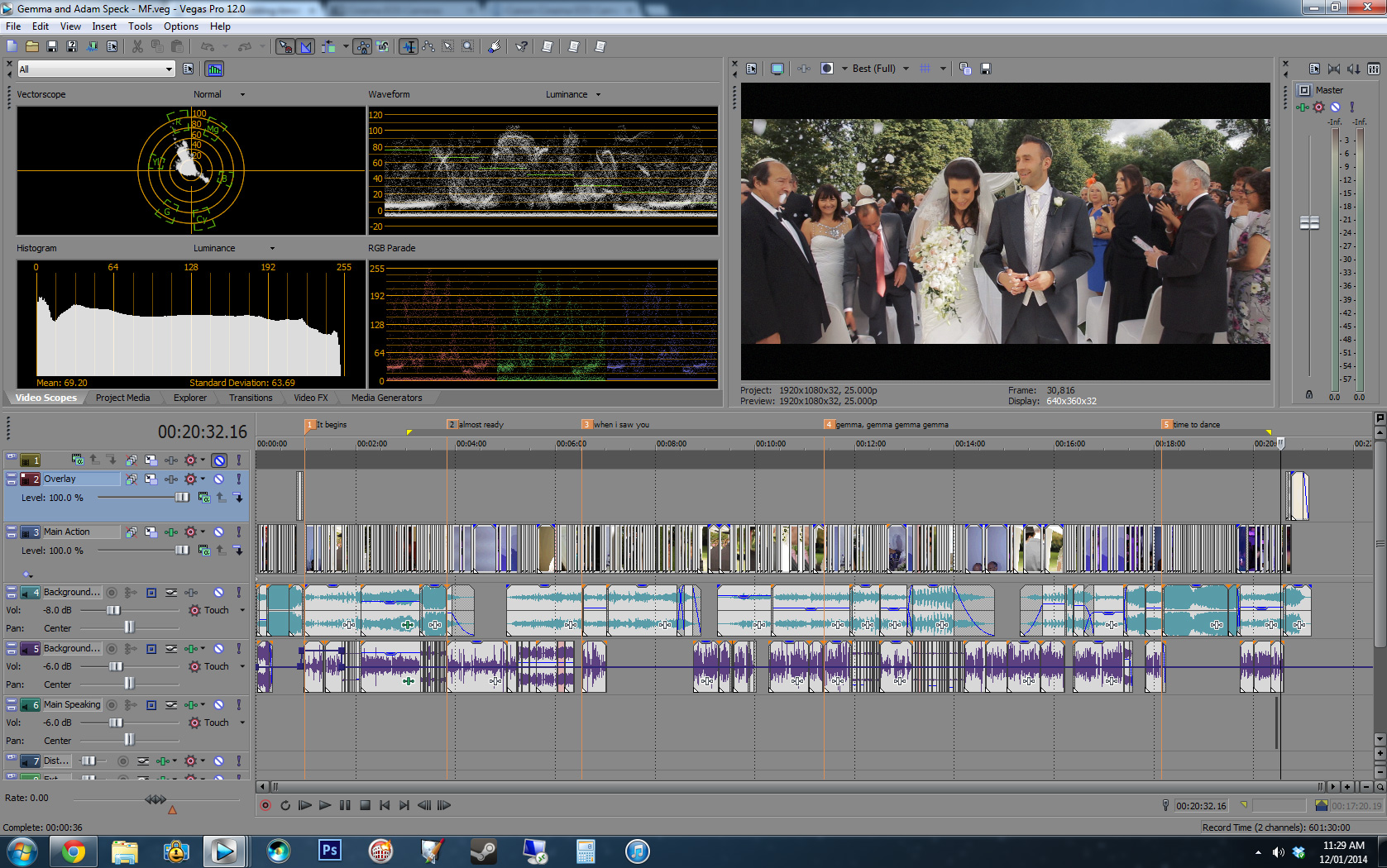The height and width of the screenshot is (868, 1387).
Task: Switch to the Media Generators tab
Action: [x=386, y=398]
